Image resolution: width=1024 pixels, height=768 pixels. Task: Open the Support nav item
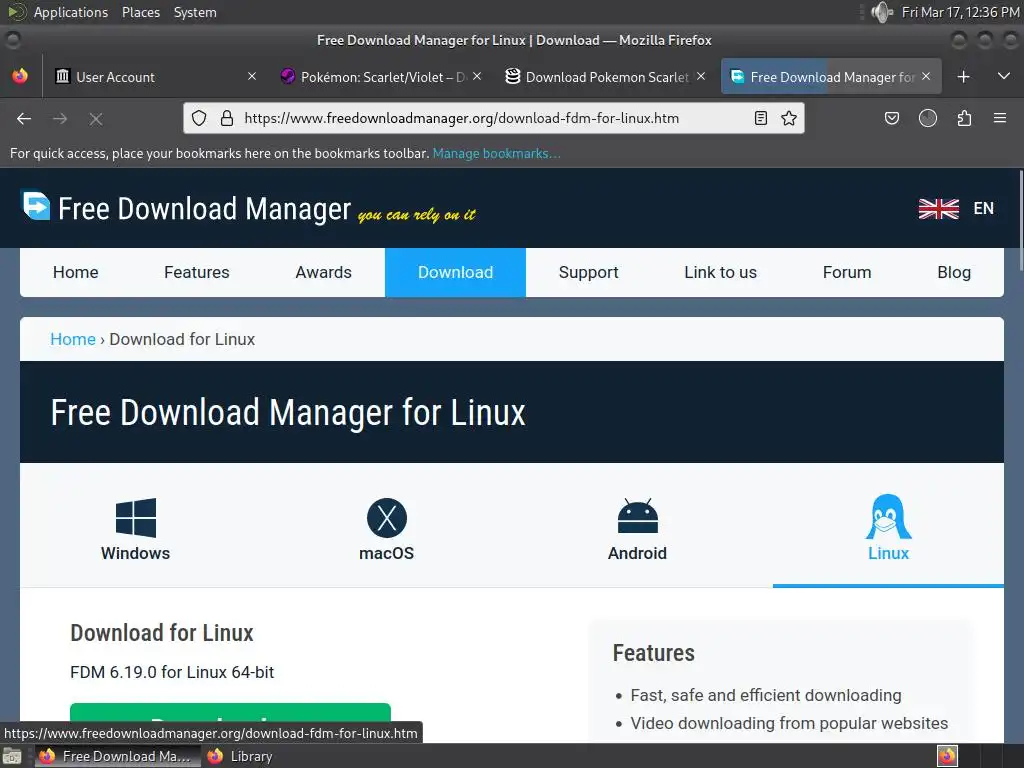pos(588,272)
